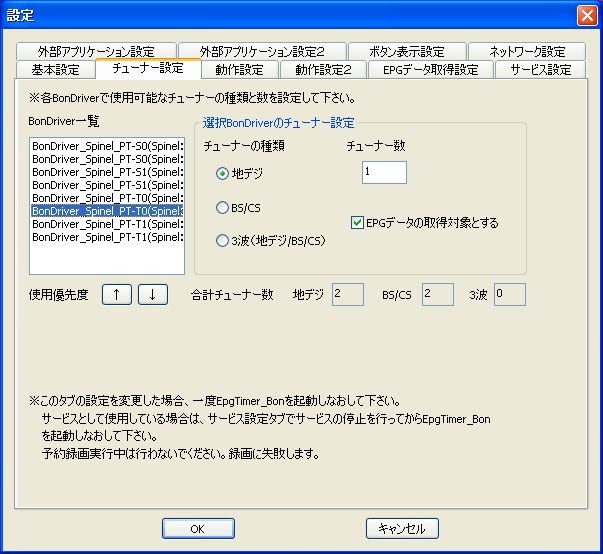Move selected BonDriver down in priority
The width and height of the screenshot is (603, 554).
coord(153,295)
